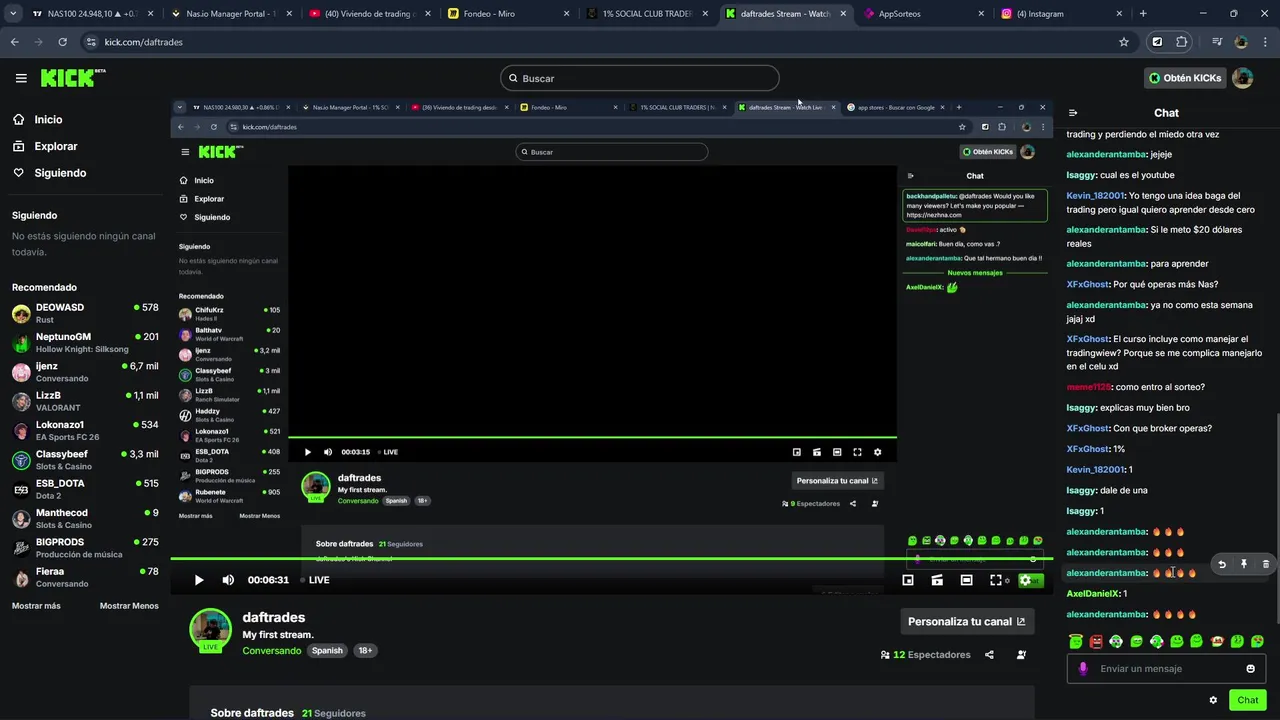Open recommended channel Classybeef
This screenshot has width=1280, height=720.
(x=85, y=460)
